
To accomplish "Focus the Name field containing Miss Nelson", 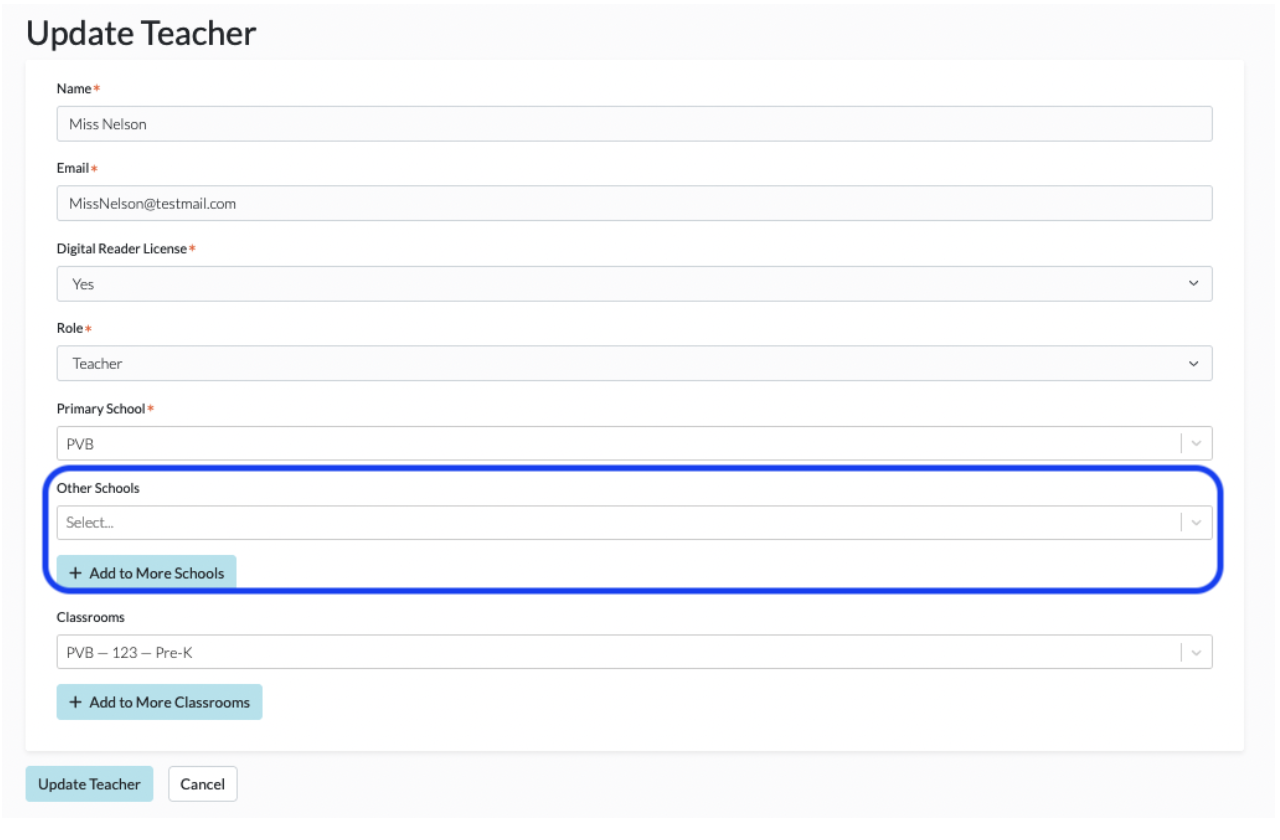I will (x=634, y=124).
